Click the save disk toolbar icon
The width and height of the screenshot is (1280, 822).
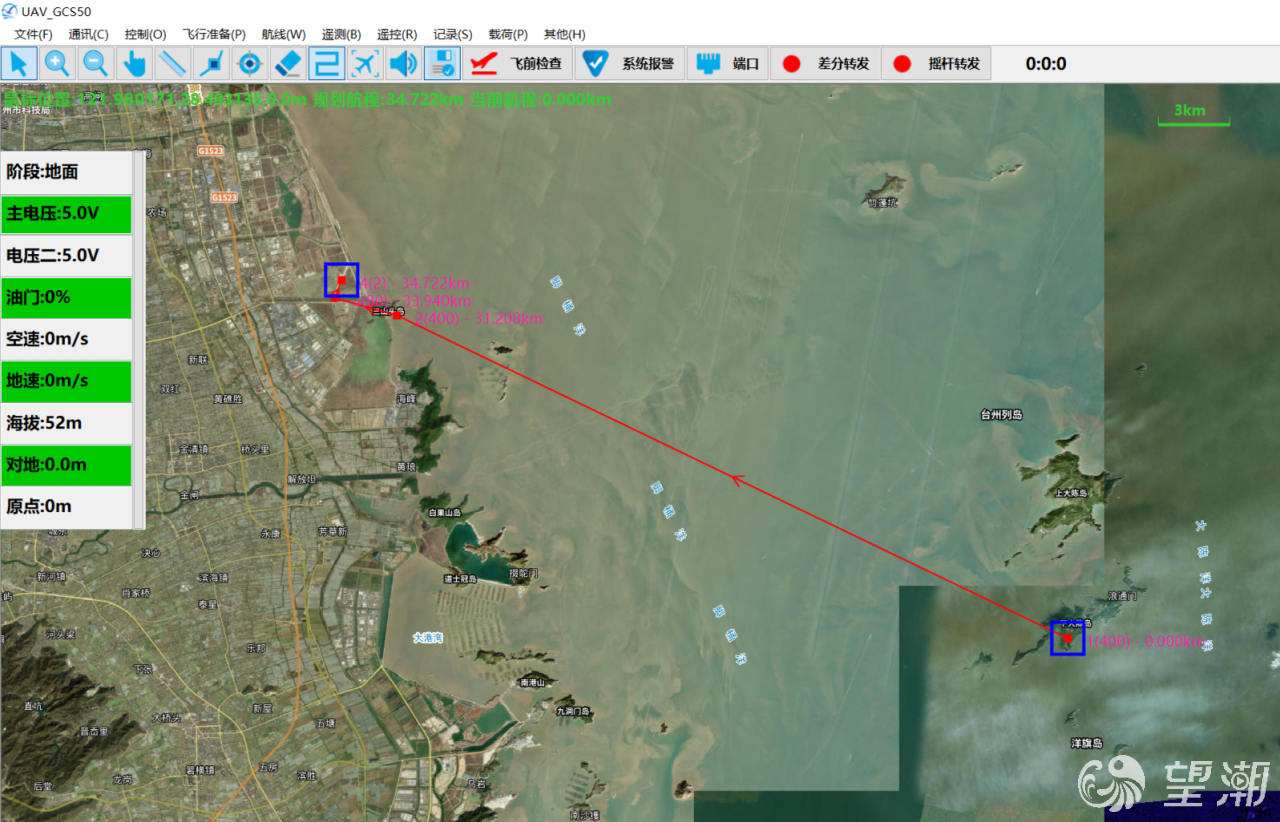pos(442,64)
